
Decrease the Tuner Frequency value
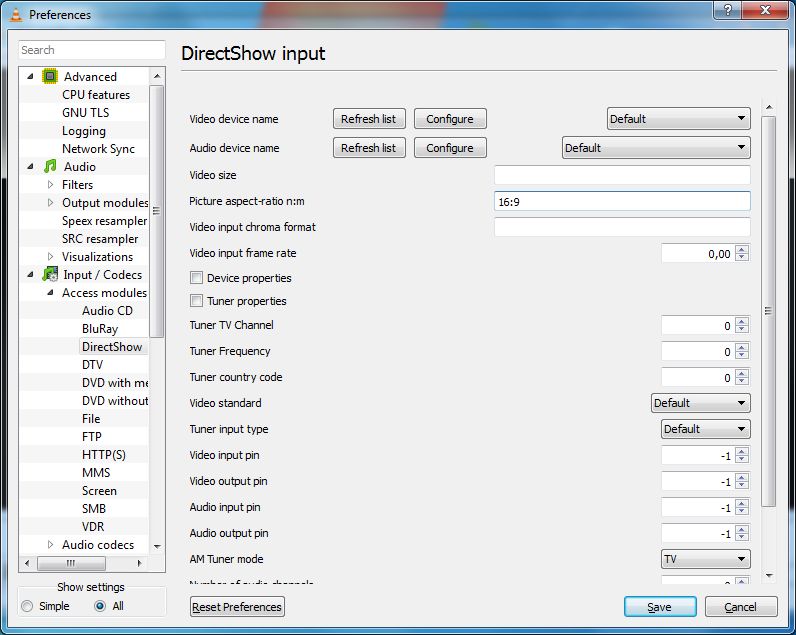point(742,356)
